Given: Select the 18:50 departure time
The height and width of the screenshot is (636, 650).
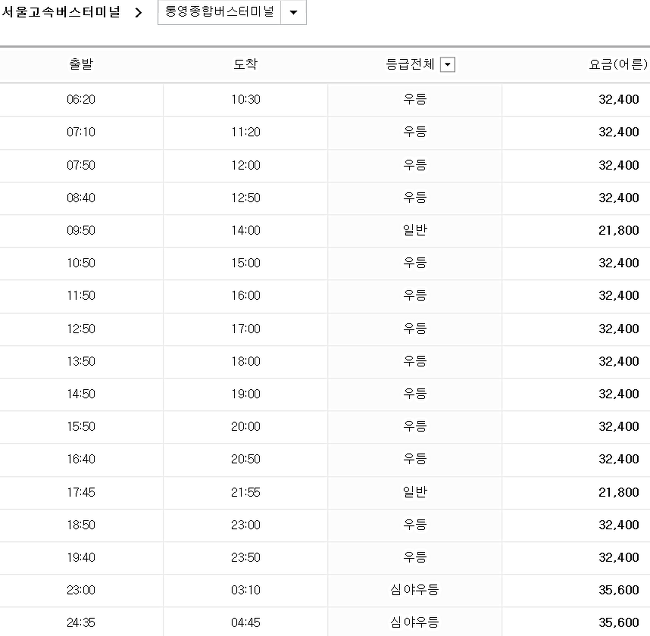Looking at the screenshot, I should [81, 525].
